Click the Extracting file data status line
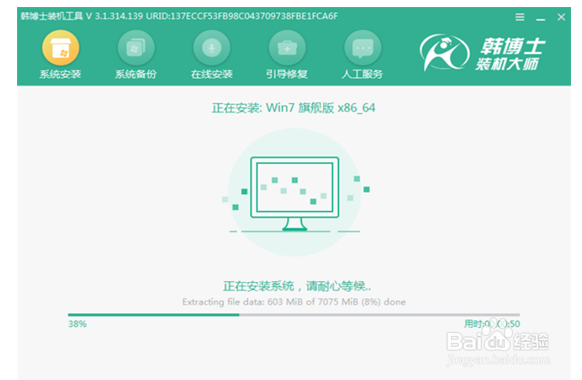This screenshot has width=582, height=380. (294, 302)
